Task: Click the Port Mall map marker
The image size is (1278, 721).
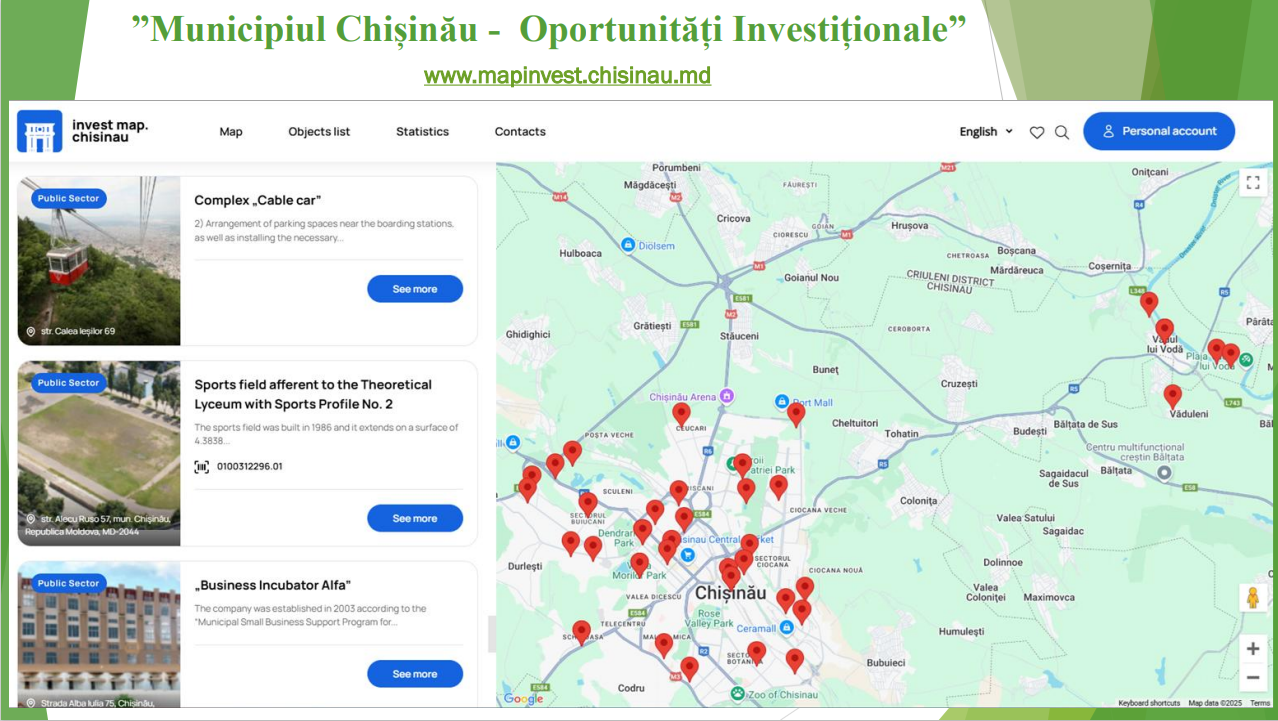Action: (783, 402)
